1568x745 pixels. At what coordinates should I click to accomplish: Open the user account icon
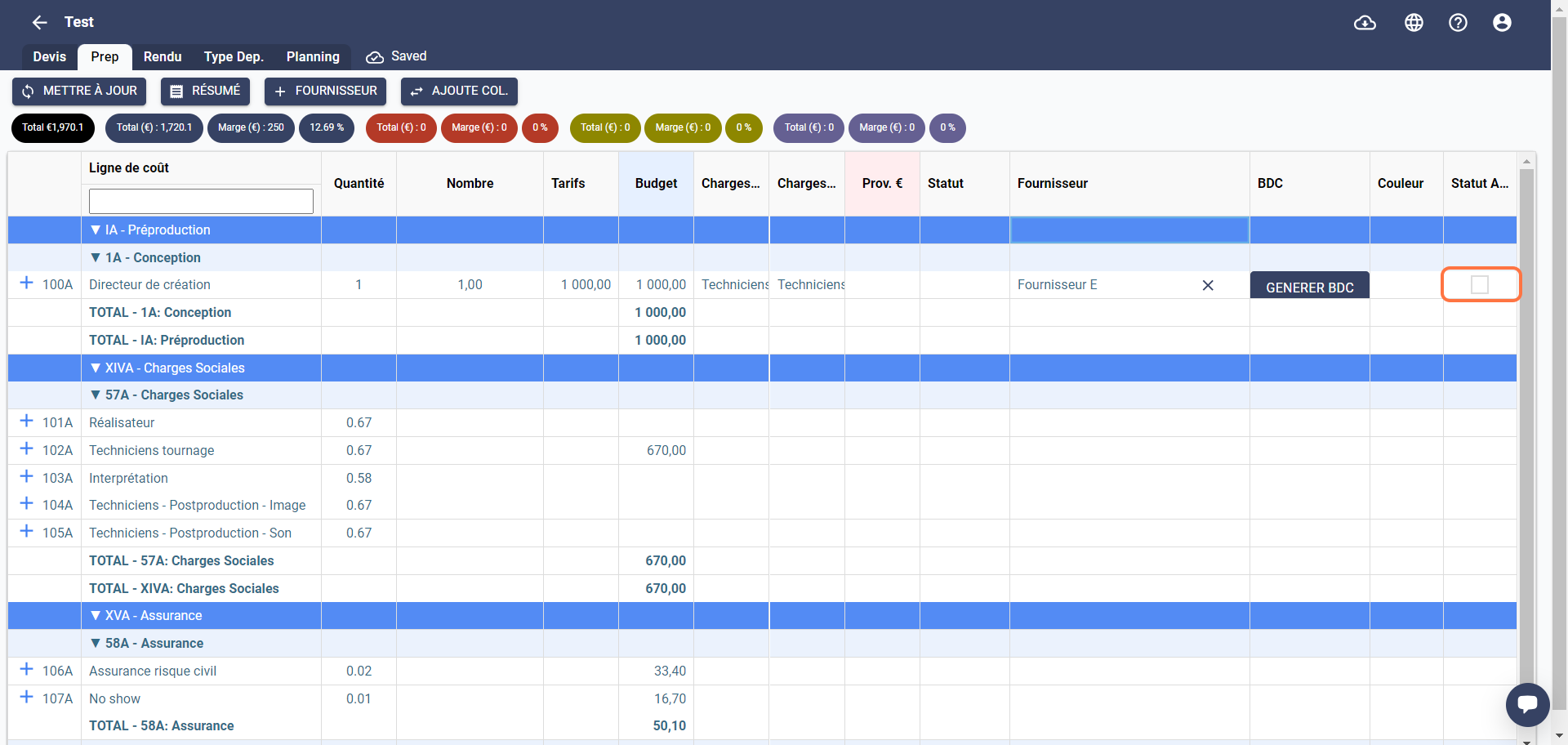pyautogui.click(x=1502, y=23)
